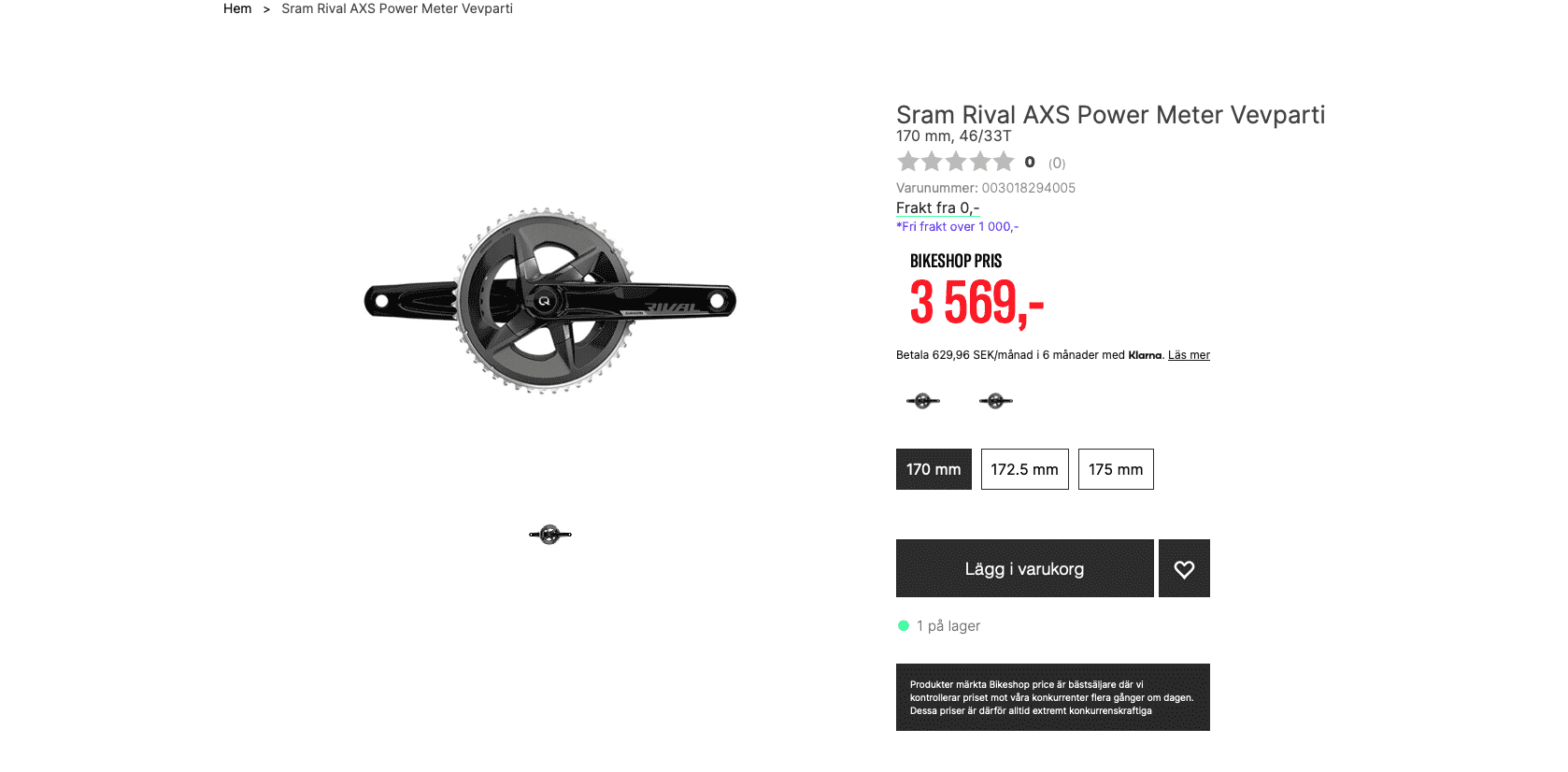Click the Frakt fra 0,- shipping link
Screen dimensions: 1568x772
[937, 207]
